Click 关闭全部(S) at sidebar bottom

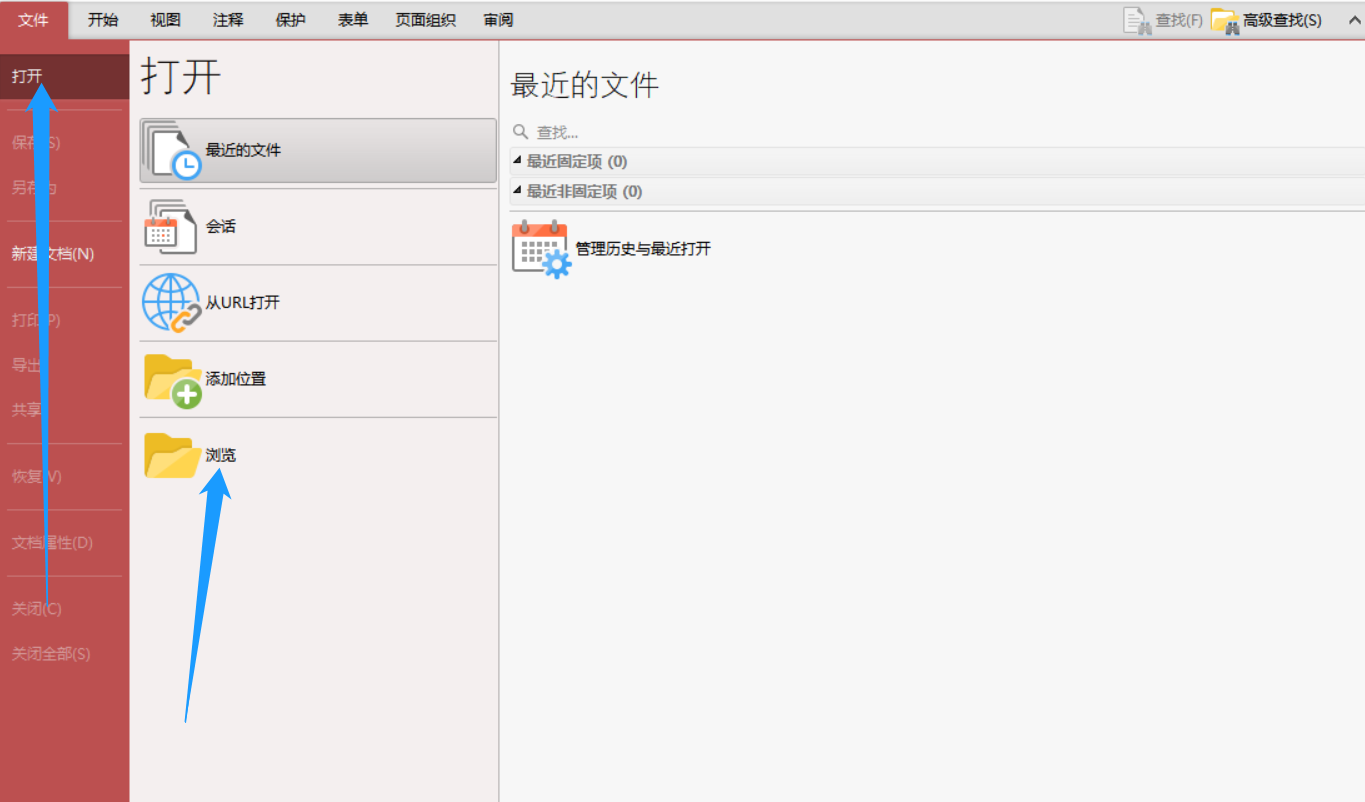(x=51, y=653)
